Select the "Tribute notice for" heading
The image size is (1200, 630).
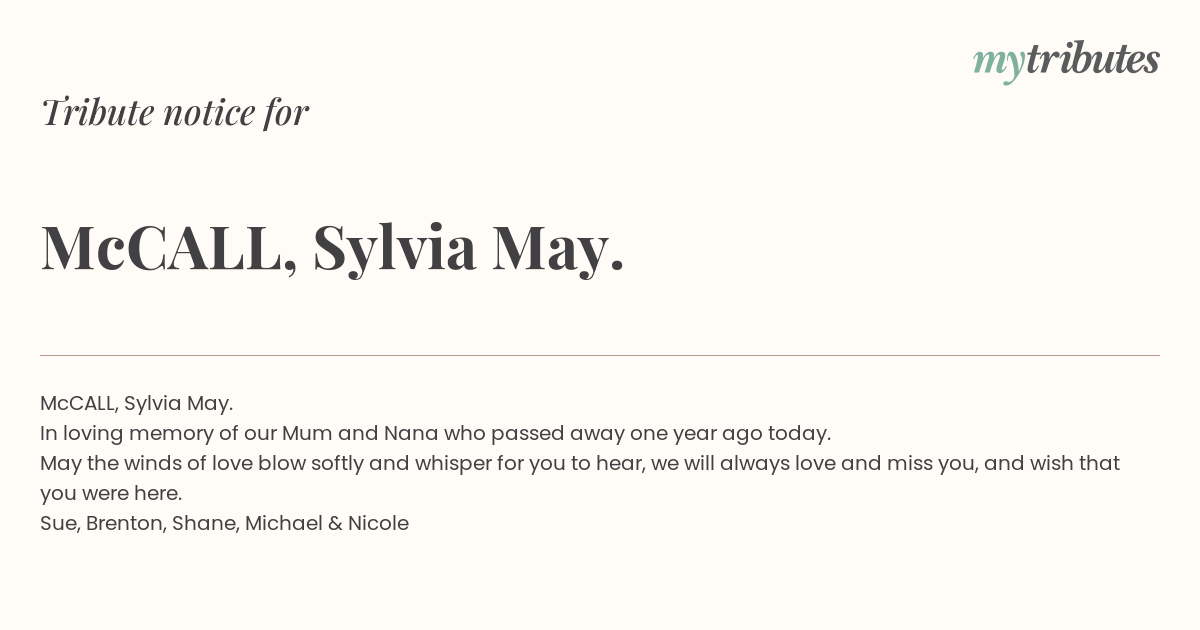[x=175, y=112]
